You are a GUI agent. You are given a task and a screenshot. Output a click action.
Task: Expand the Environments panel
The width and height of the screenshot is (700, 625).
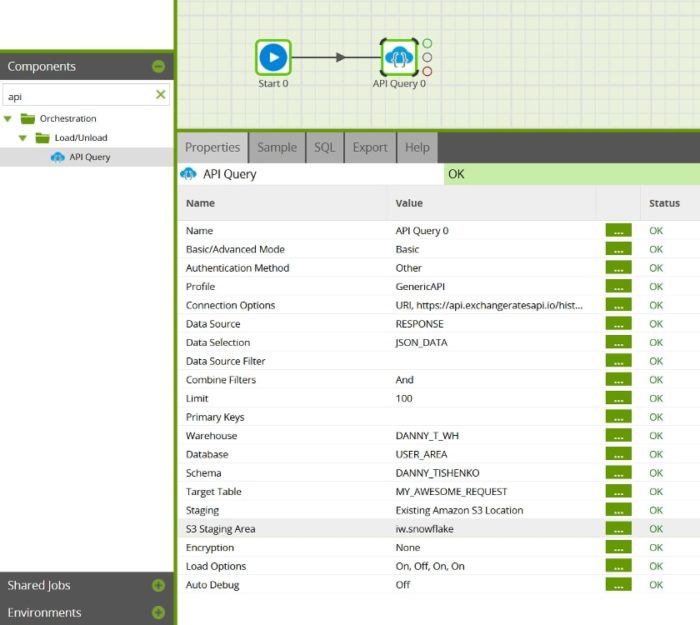pyautogui.click(x=158, y=612)
